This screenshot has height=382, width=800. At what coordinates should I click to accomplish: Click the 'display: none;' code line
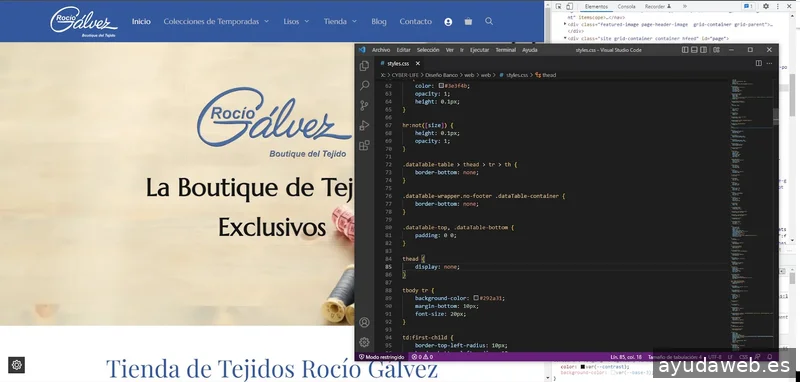[437, 267]
